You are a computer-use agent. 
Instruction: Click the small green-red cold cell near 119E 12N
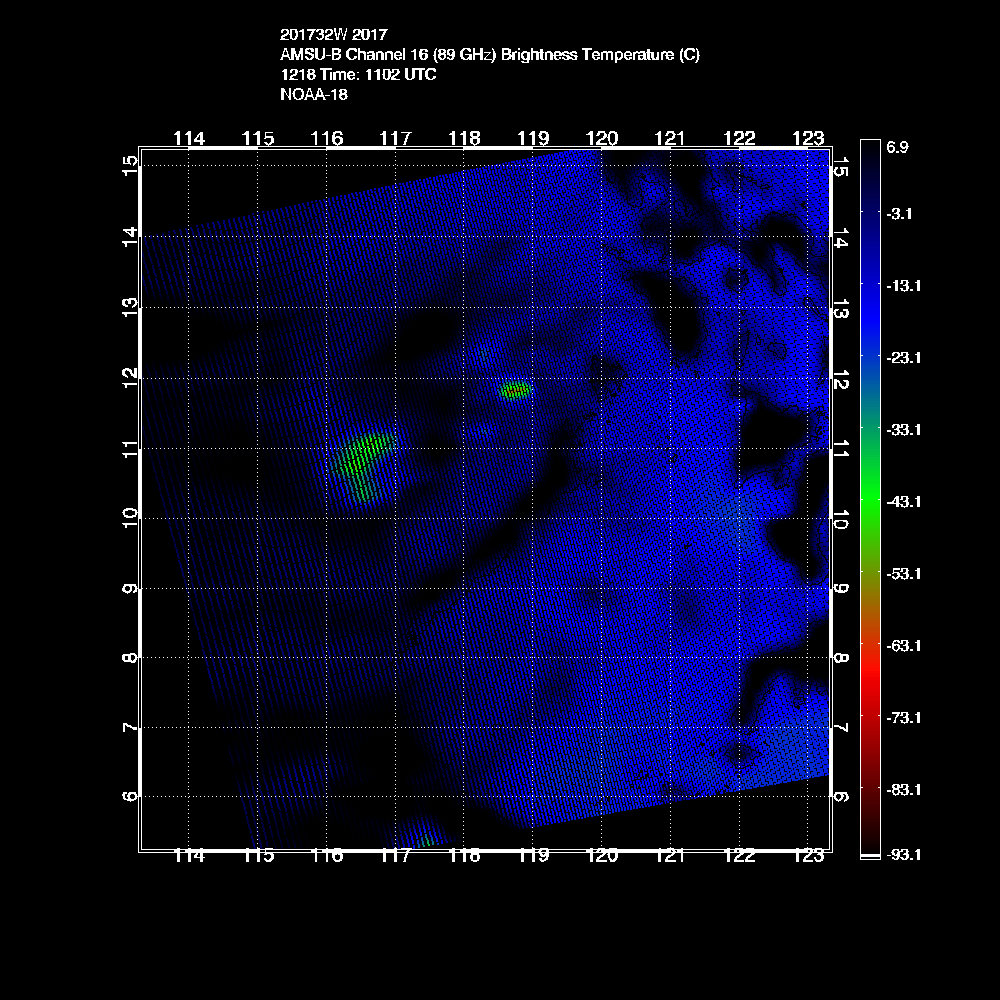click(x=515, y=390)
